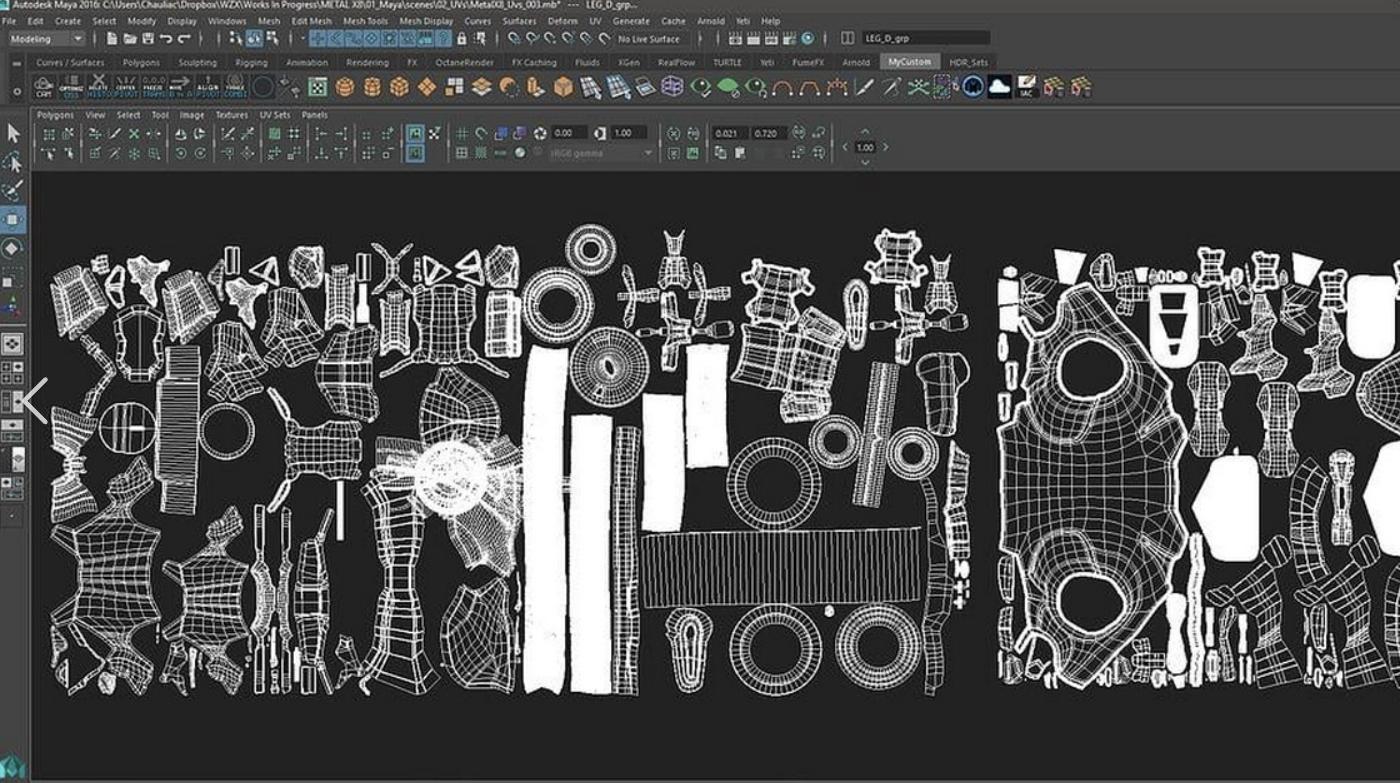
Task: Switch to the Sculpting shelf tab
Action: [x=197, y=62]
